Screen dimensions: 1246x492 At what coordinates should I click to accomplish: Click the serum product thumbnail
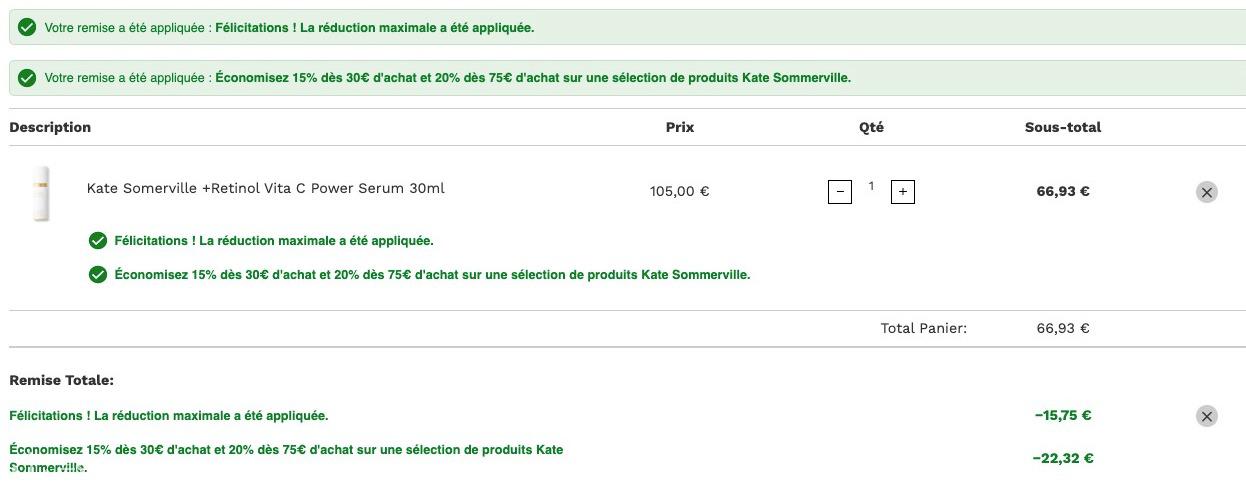click(41, 192)
